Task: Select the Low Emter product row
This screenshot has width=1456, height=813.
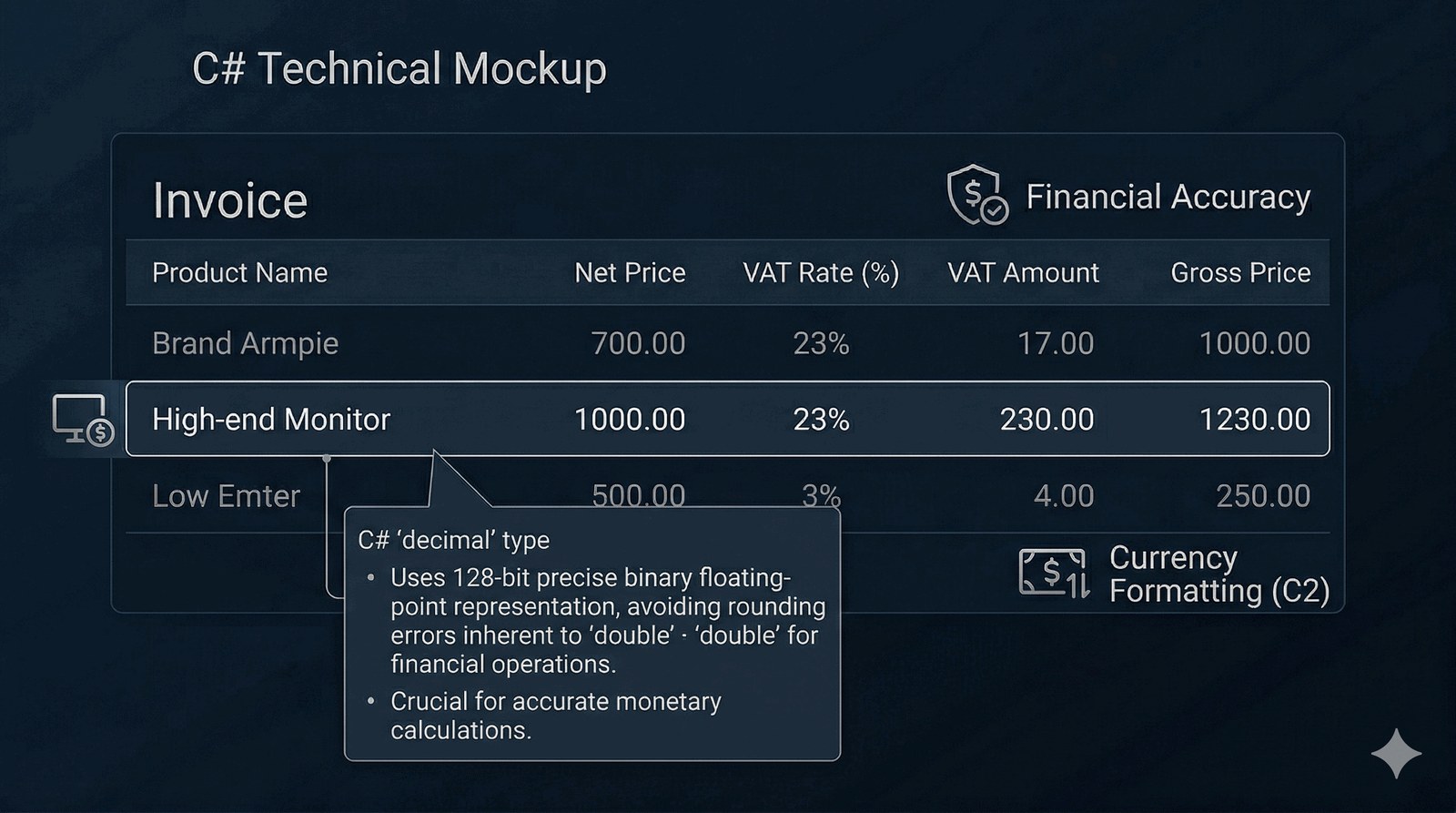Action: pyautogui.click(x=226, y=496)
